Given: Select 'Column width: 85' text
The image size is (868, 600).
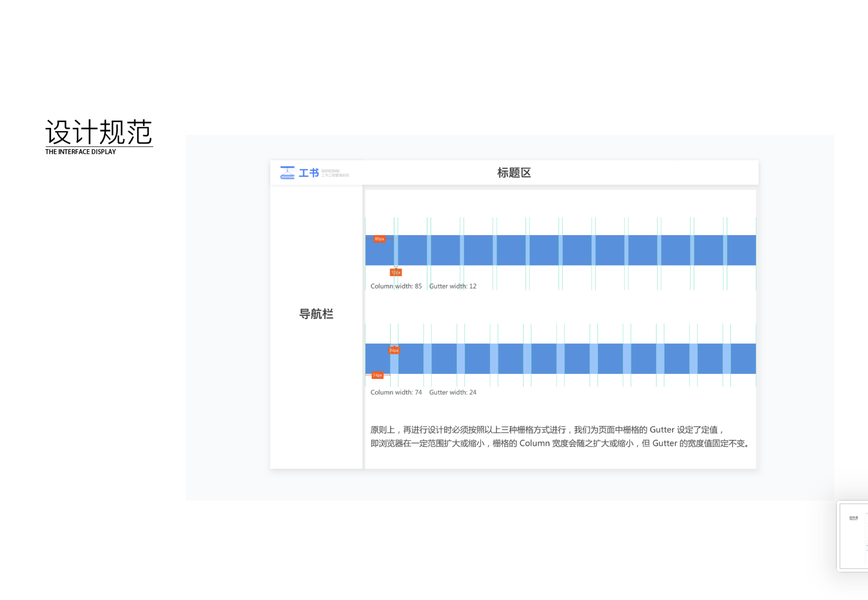Looking at the screenshot, I should click(x=396, y=286).
